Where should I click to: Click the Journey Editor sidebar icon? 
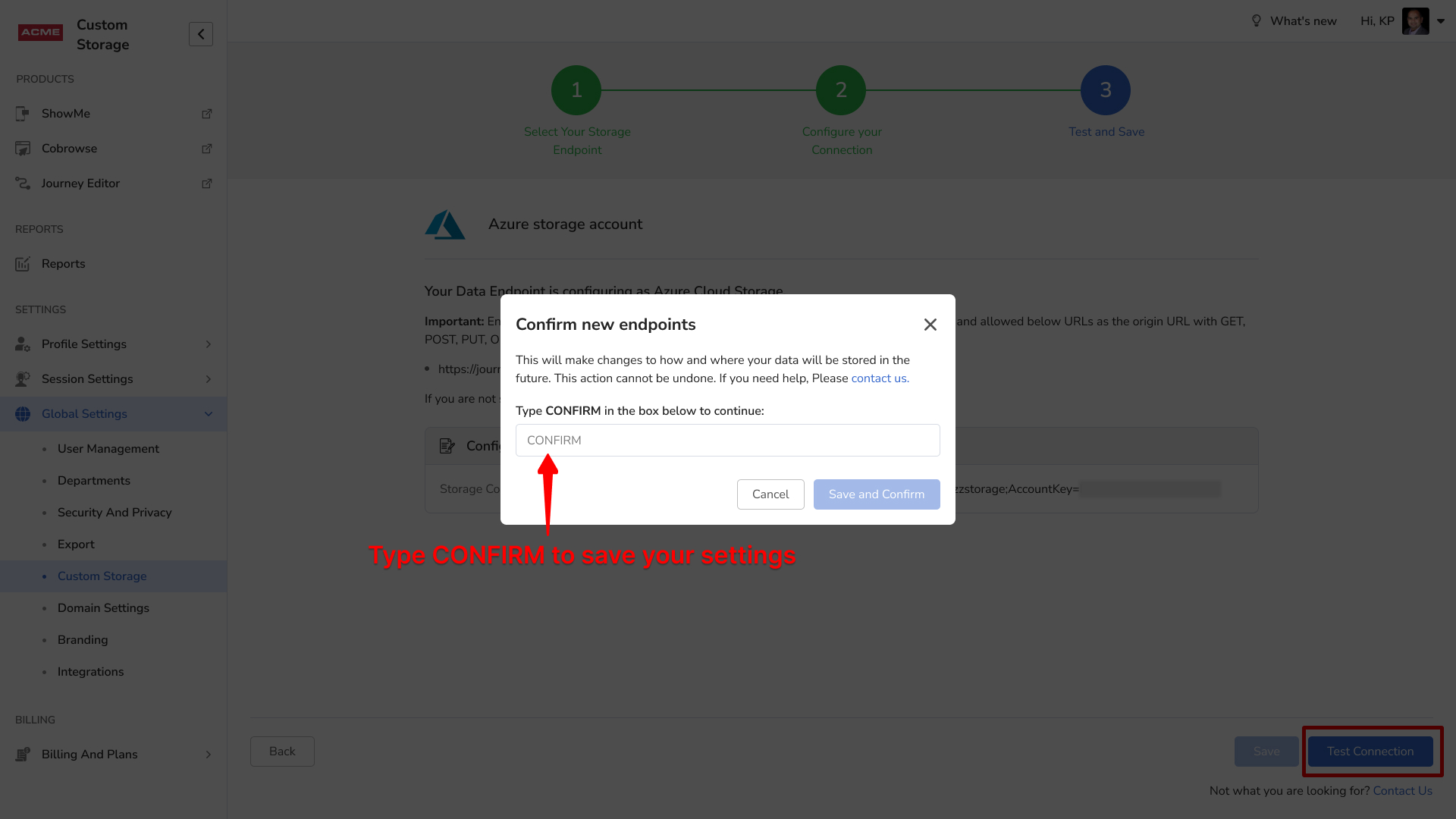(23, 184)
